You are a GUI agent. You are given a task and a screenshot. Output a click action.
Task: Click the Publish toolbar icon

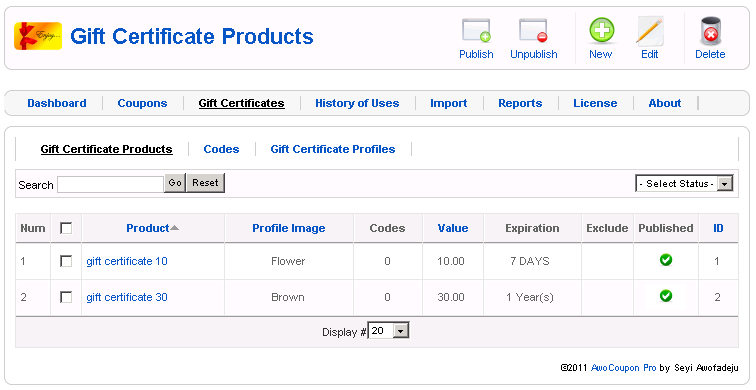tap(476, 31)
